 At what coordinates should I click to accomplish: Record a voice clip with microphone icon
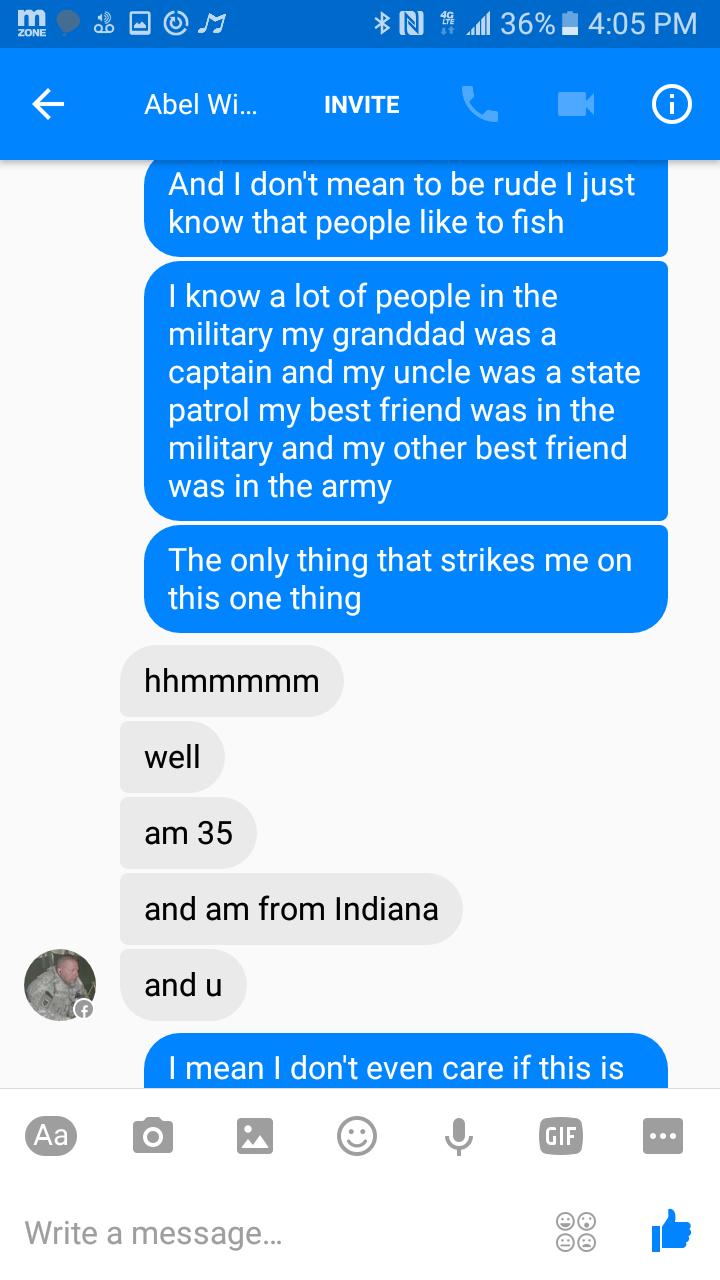point(459,1136)
